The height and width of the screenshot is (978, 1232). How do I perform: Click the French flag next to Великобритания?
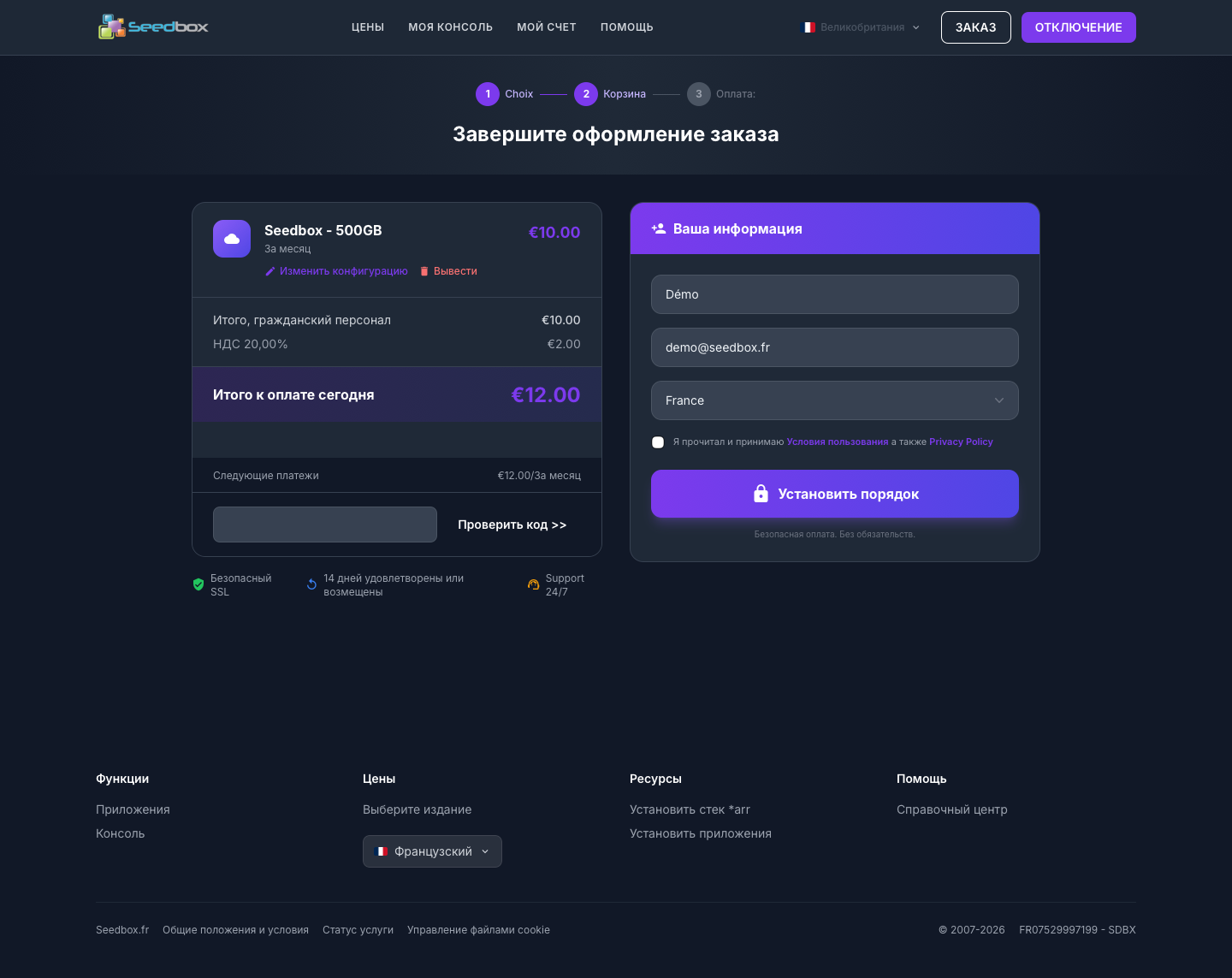808,27
